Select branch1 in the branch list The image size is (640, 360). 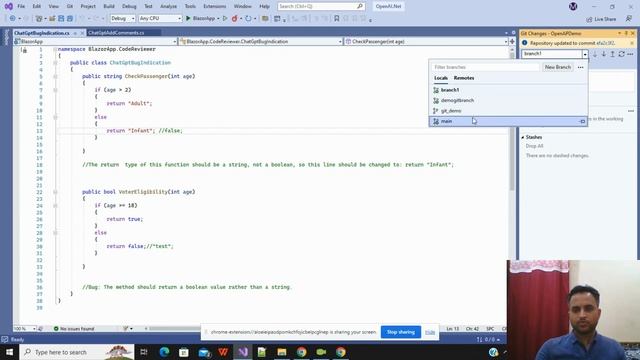click(x=508, y=90)
